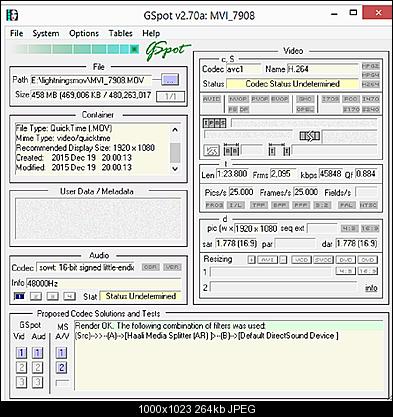The width and height of the screenshot is (393, 417).
Task: Click the audio Codec field sowt 16-bit
Action: tap(86, 267)
